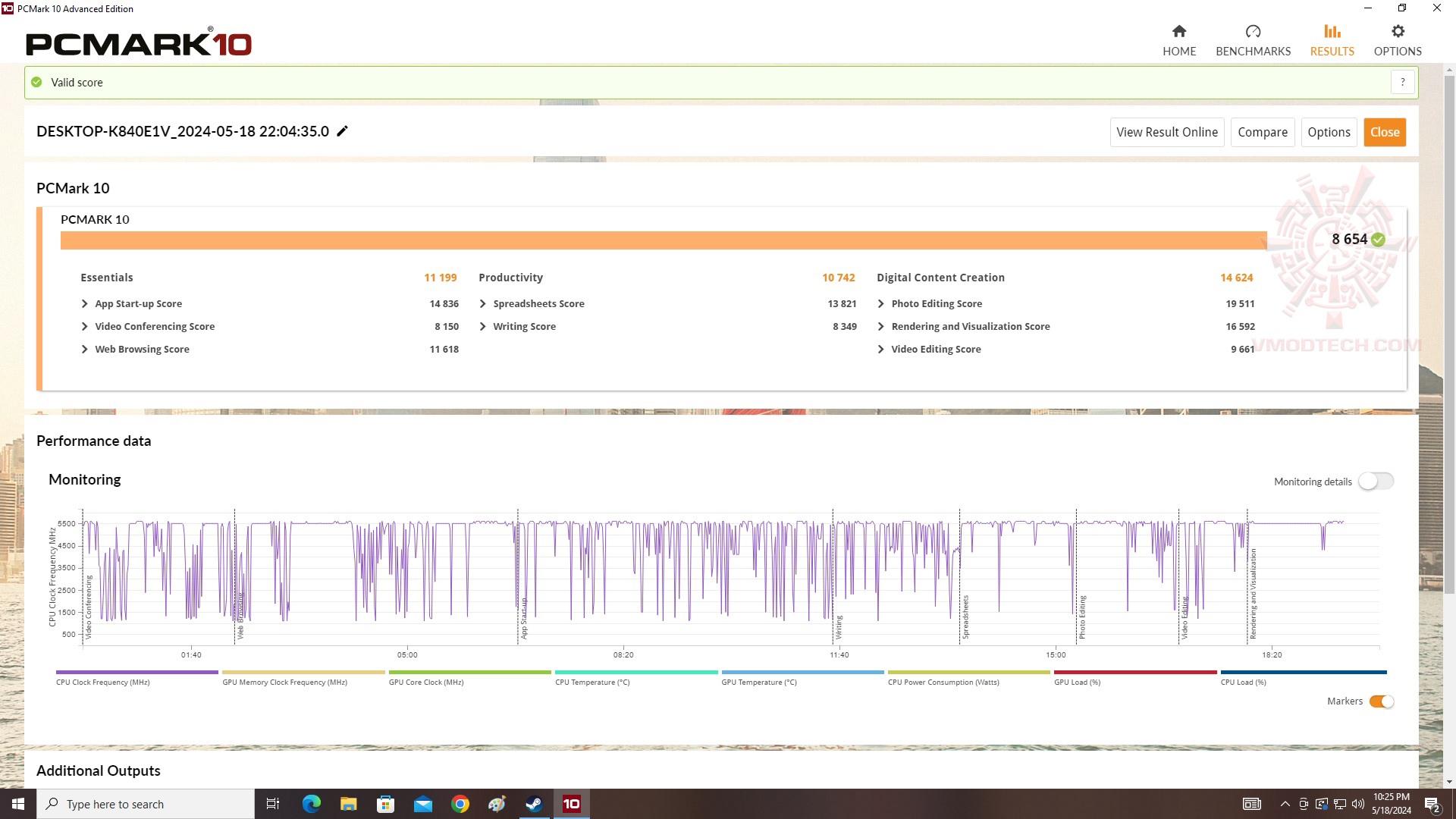The image size is (1456, 819).
Task: Click inside the Type here to search field
Action: point(146,804)
